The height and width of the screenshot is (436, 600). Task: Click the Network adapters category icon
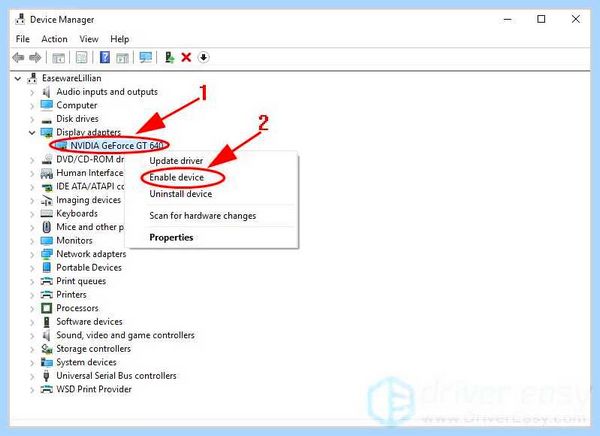click(46, 254)
